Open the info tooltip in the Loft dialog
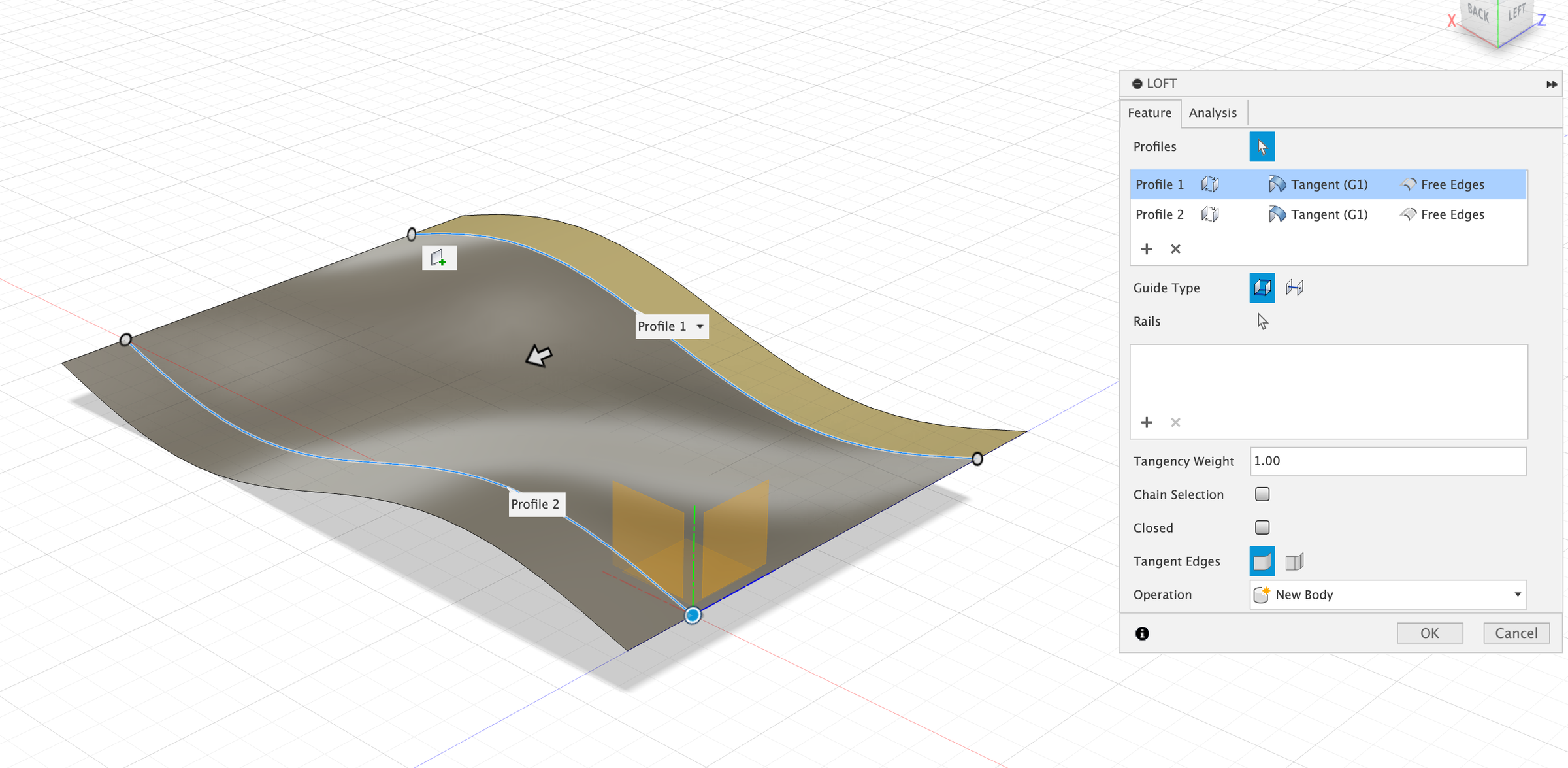The height and width of the screenshot is (768, 1568). click(1141, 633)
